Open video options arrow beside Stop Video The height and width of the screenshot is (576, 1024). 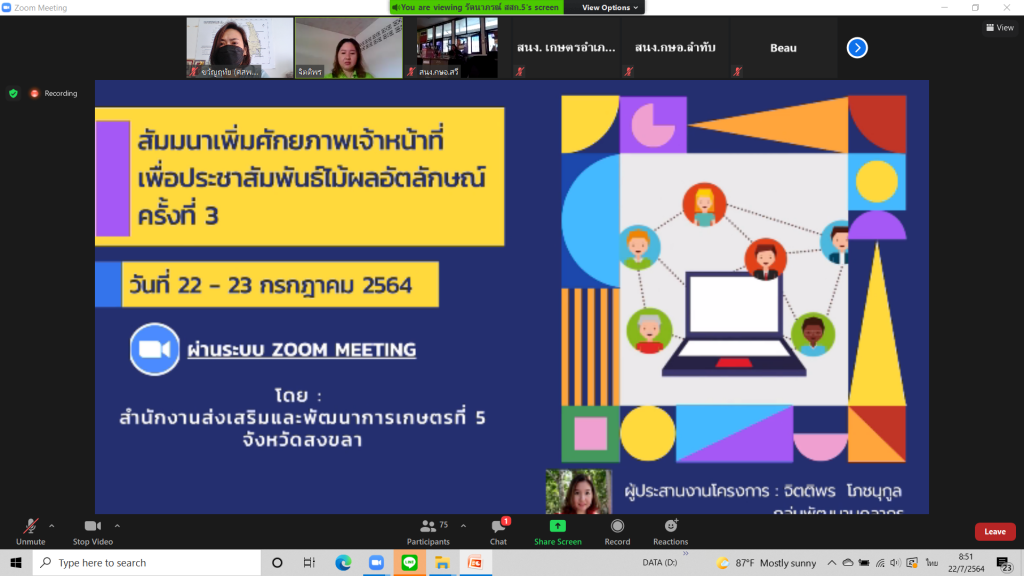[117, 526]
